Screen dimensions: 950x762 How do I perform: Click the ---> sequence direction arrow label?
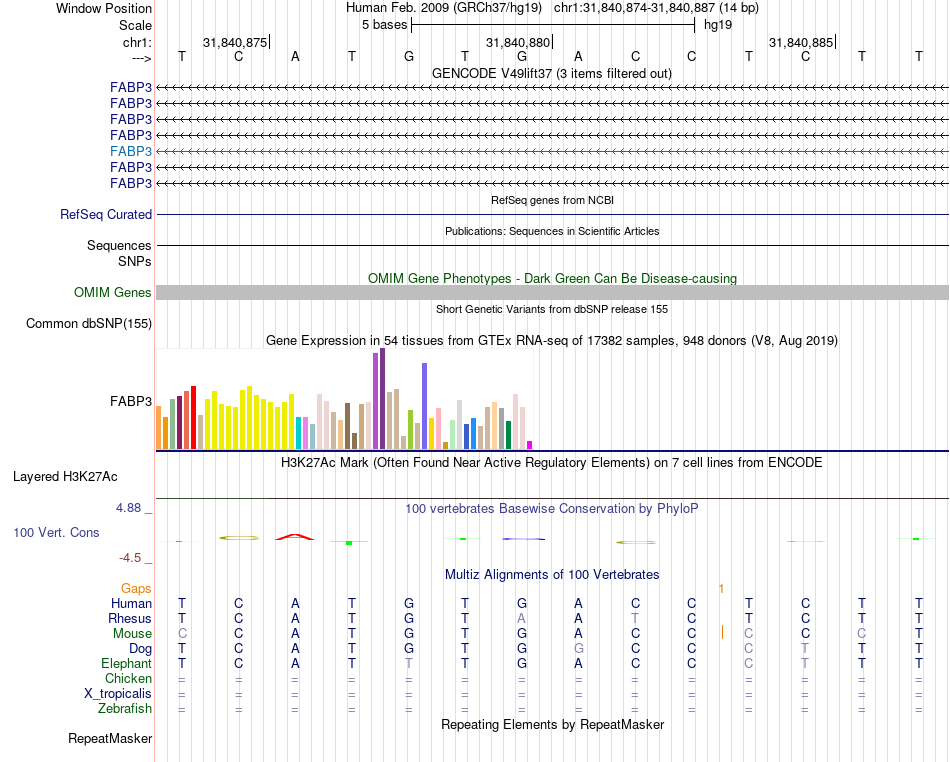tap(141, 58)
